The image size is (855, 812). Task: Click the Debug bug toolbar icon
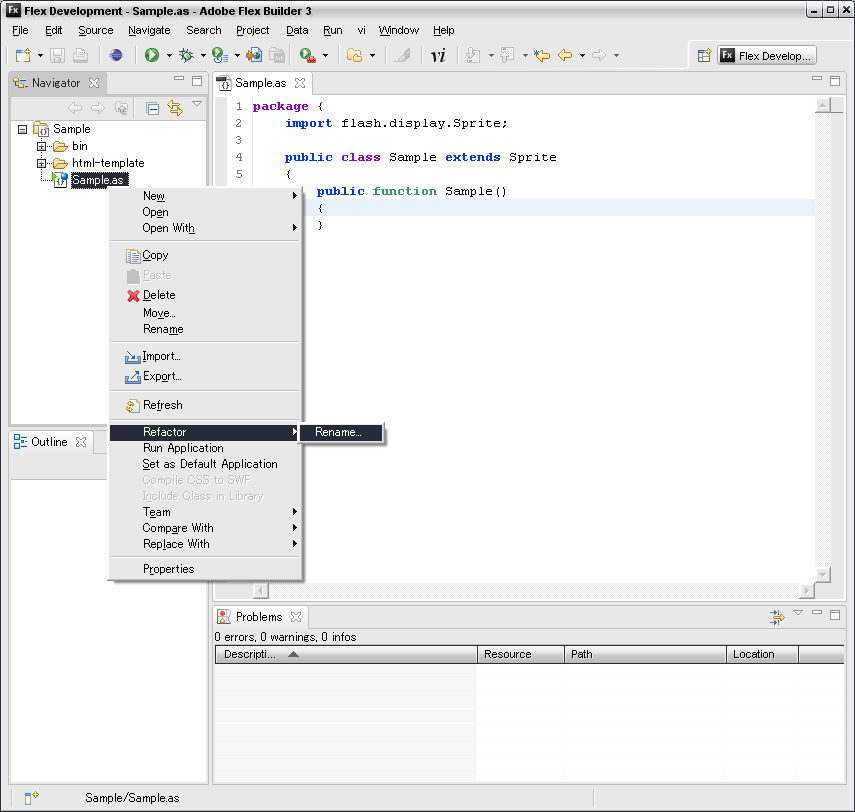click(186, 56)
